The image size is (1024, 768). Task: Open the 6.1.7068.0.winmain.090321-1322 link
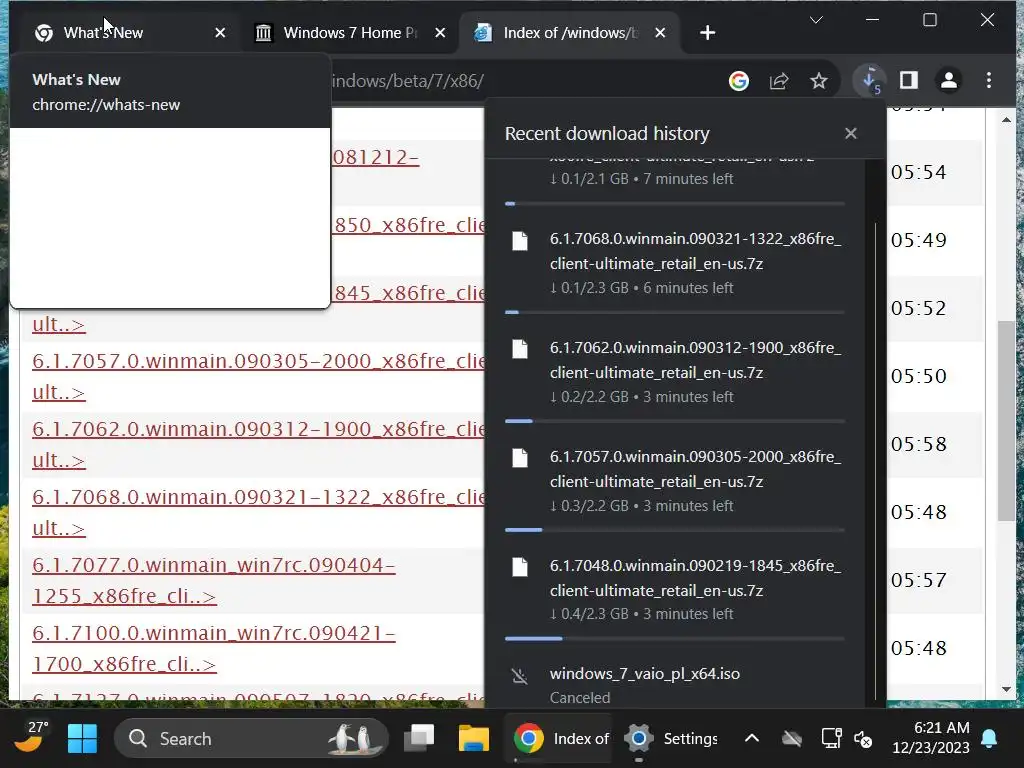259,512
